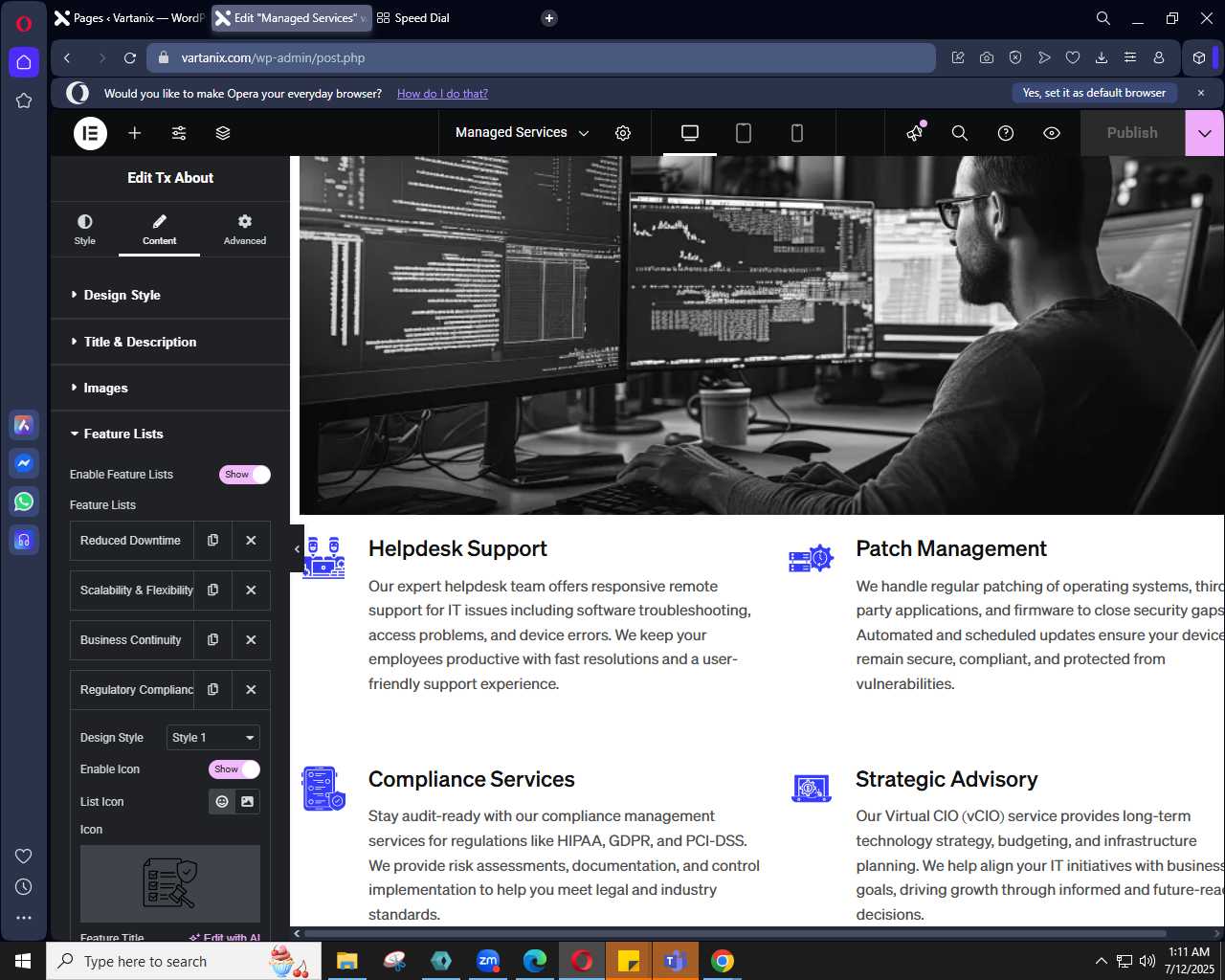
Task: Add a new element with plus icon
Action: coord(135,133)
